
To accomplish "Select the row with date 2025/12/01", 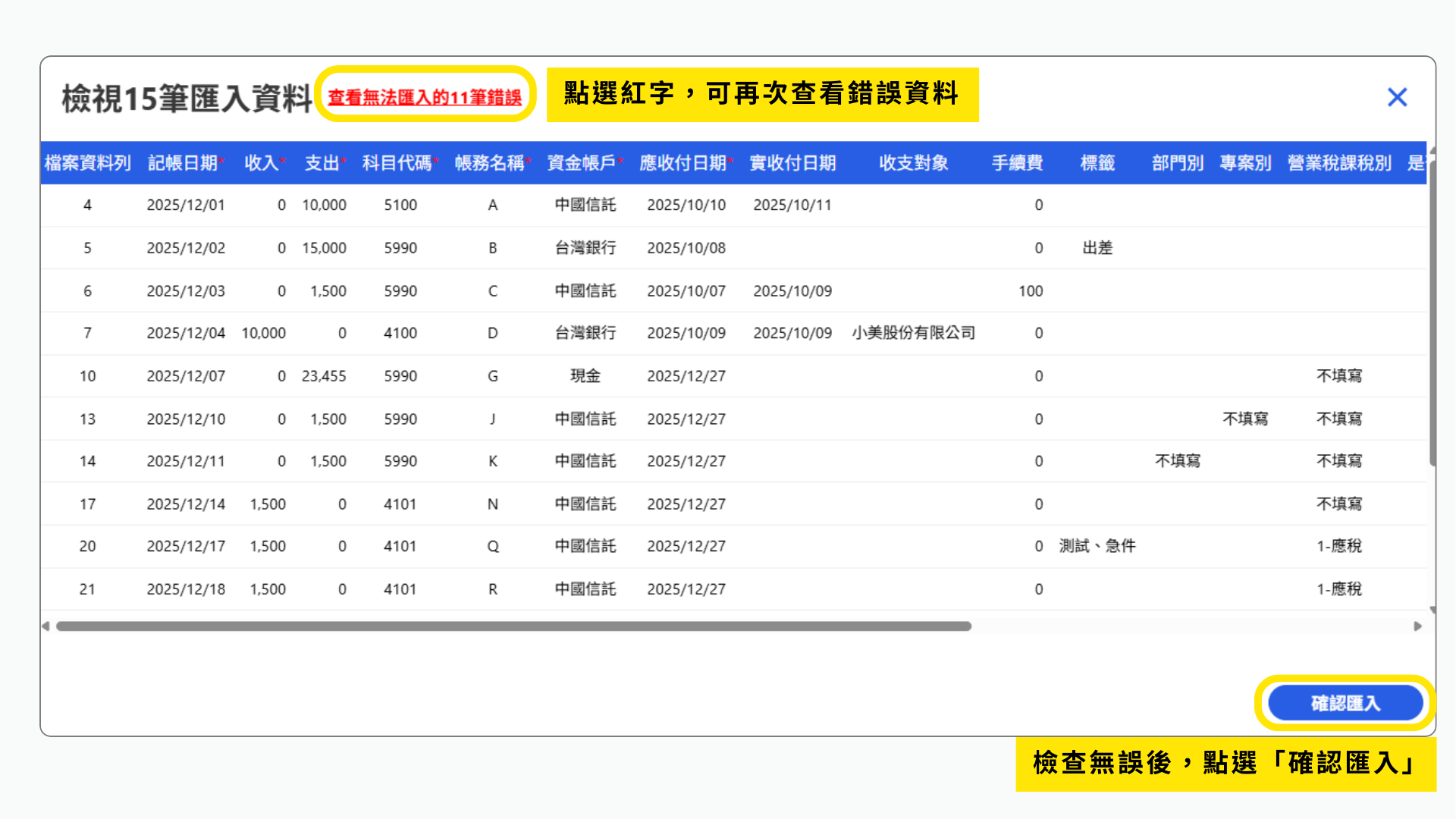I will [x=186, y=205].
